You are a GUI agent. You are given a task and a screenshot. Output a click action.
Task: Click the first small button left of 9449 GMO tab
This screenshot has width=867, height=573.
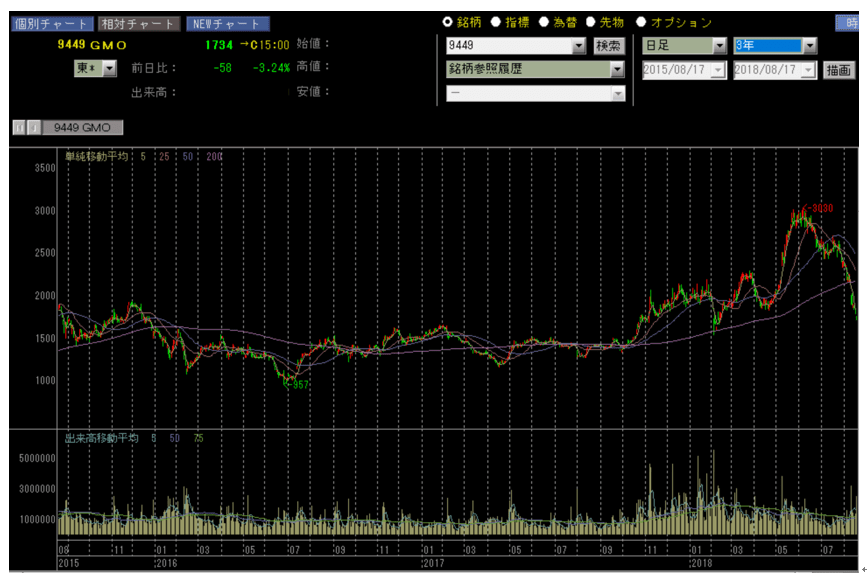18,127
